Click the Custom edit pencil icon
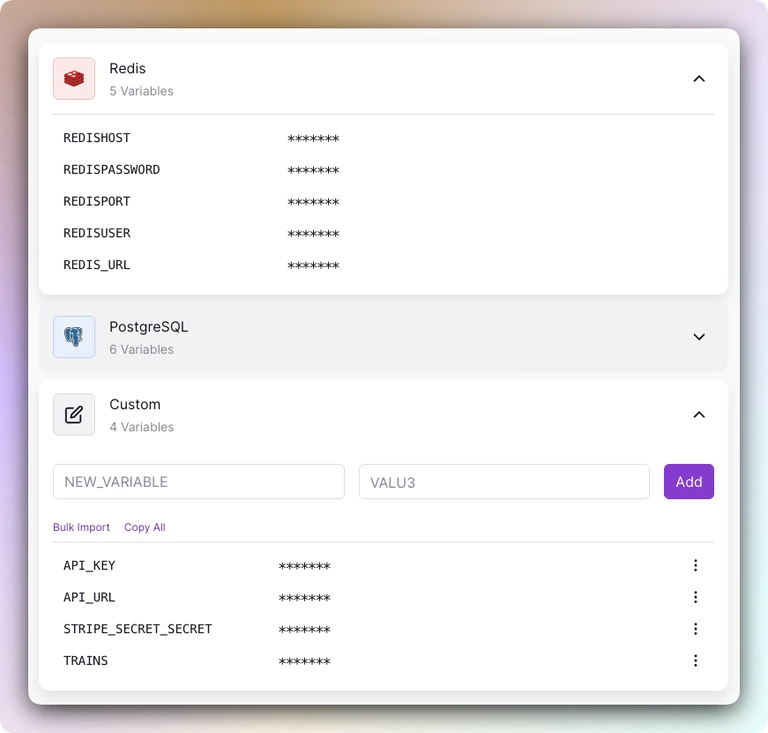The height and width of the screenshot is (733, 768). [74, 415]
